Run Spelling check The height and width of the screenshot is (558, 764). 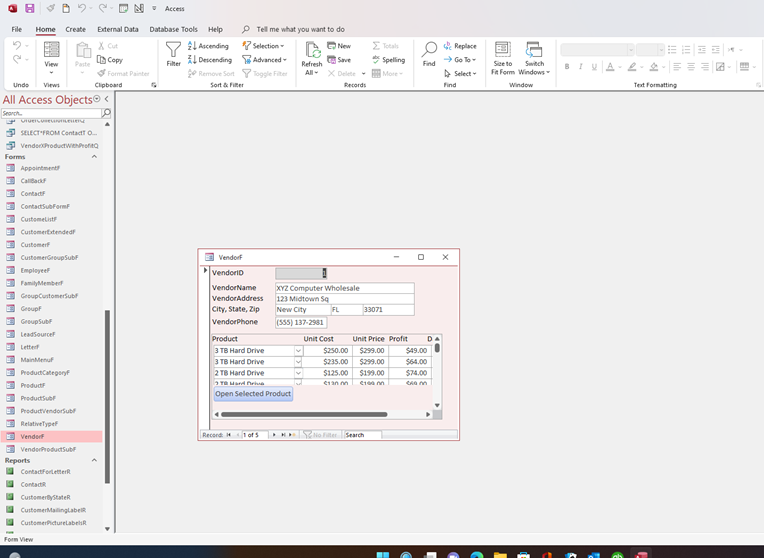(388, 60)
